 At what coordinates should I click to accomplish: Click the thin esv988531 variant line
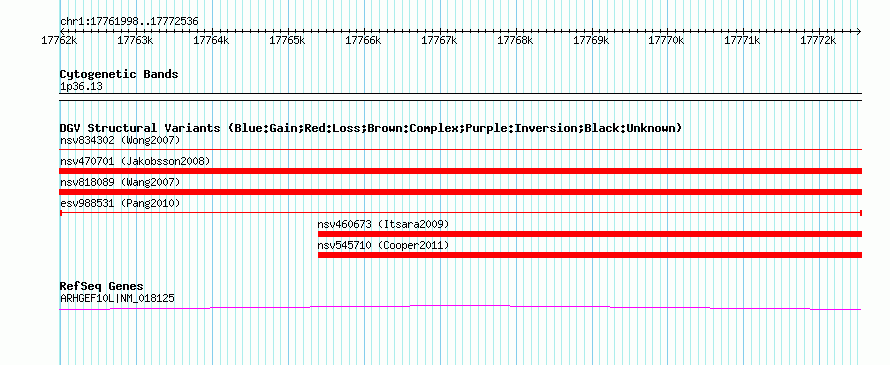(x=461, y=213)
